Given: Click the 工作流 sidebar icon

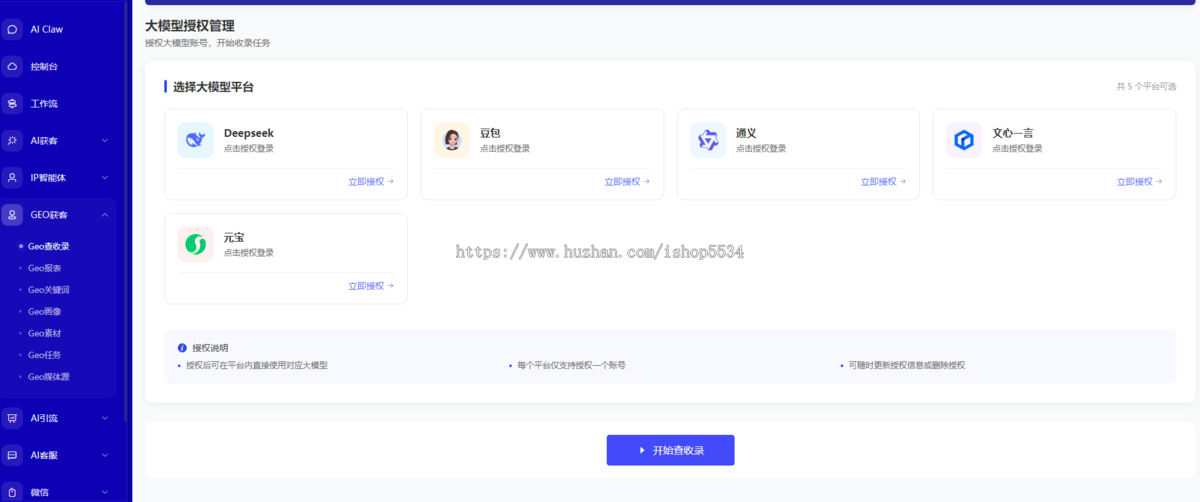Looking at the screenshot, I should pos(12,103).
